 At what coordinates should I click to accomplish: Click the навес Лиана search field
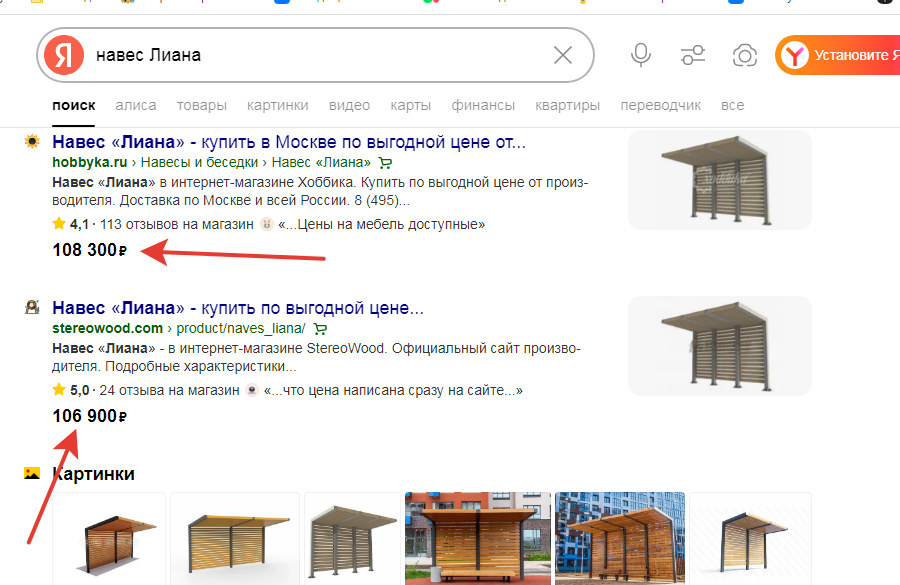coord(315,55)
